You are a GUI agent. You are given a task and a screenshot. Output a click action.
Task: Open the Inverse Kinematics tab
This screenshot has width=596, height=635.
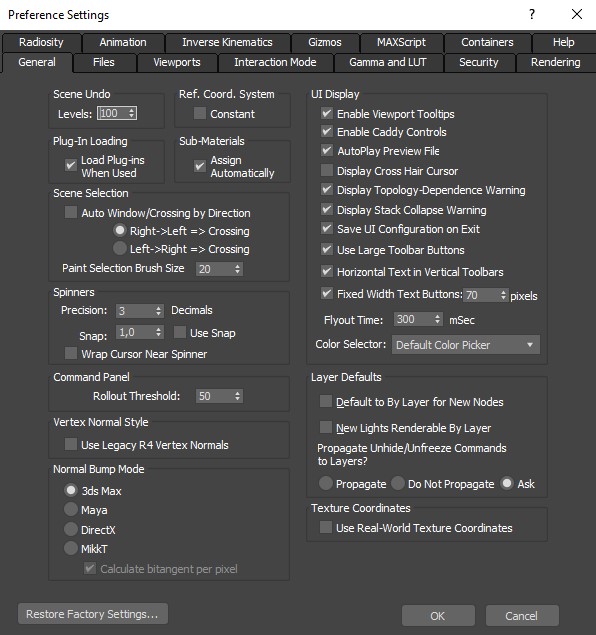pos(227,42)
